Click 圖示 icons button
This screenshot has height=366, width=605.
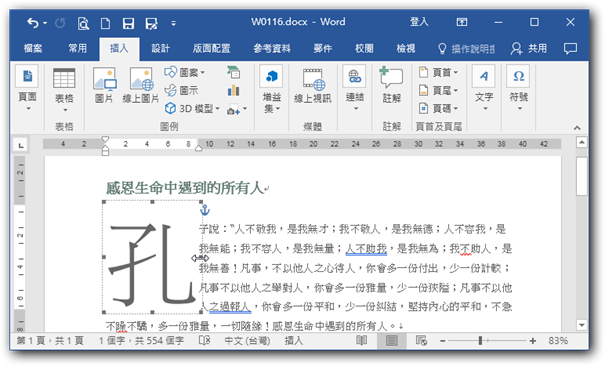(x=181, y=91)
